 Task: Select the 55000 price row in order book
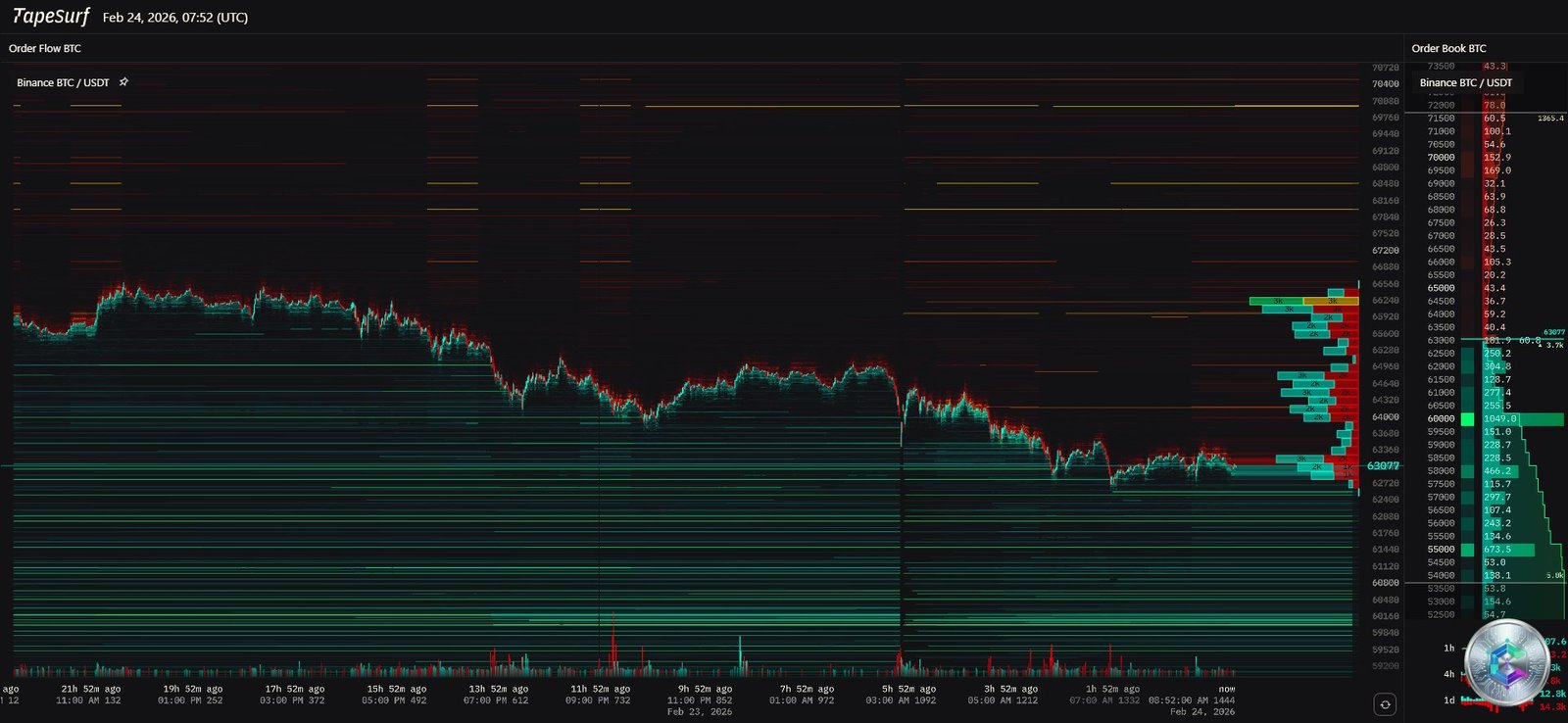coord(1486,550)
